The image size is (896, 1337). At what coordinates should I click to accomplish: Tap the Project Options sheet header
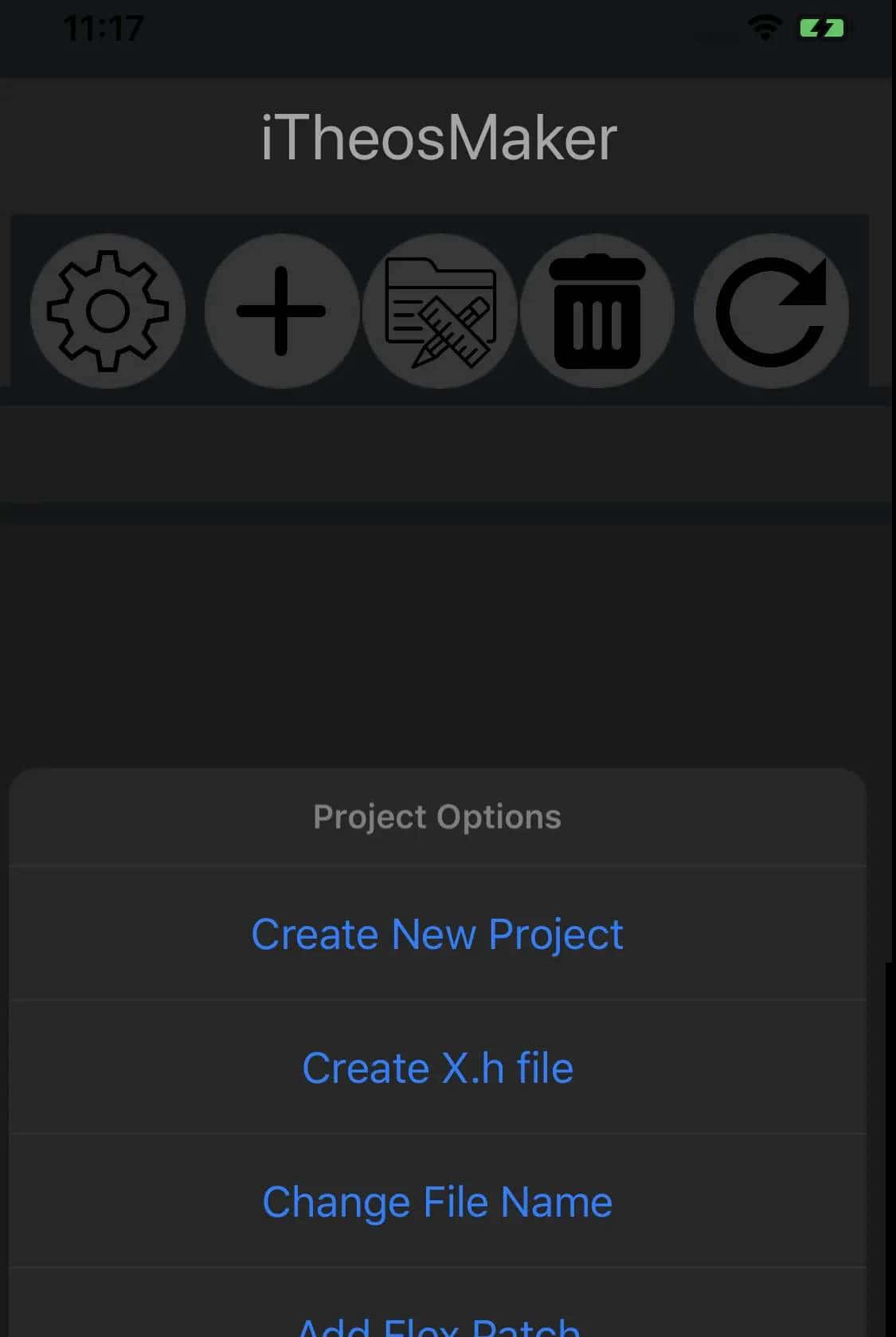(437, 817)
